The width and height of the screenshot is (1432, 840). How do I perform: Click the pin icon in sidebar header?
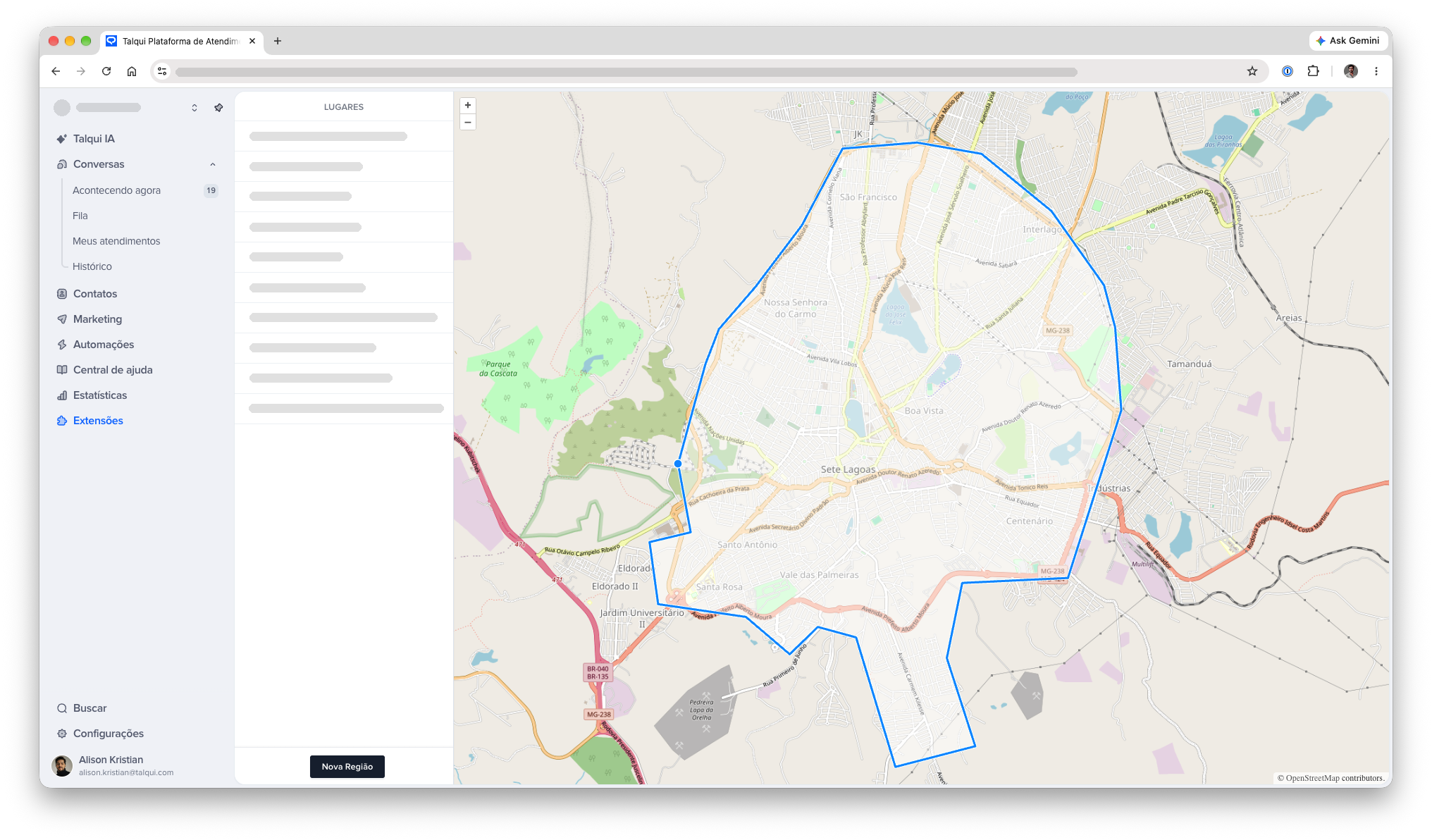point(218,108)
